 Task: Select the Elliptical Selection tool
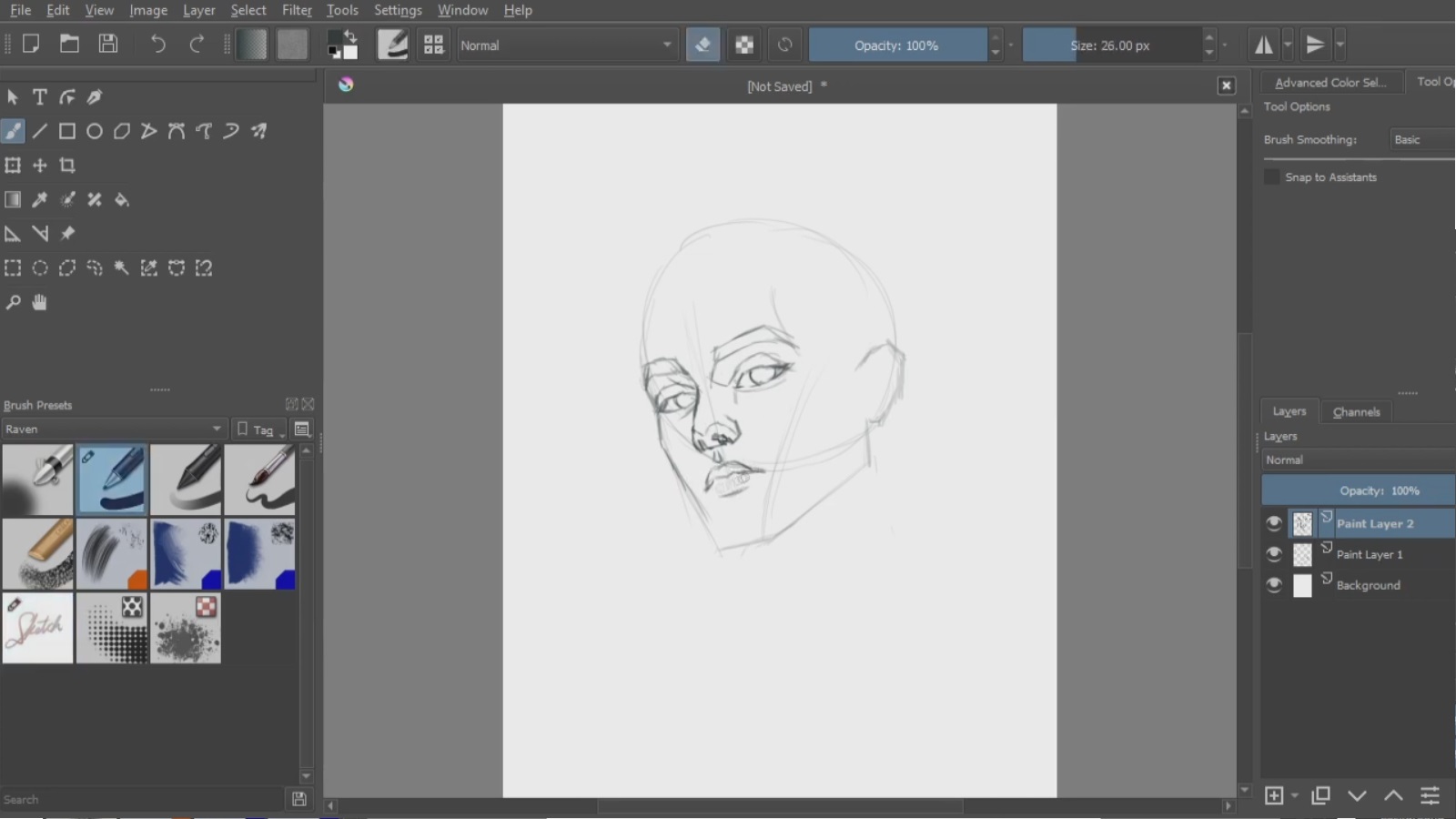[x=40, y=268]
